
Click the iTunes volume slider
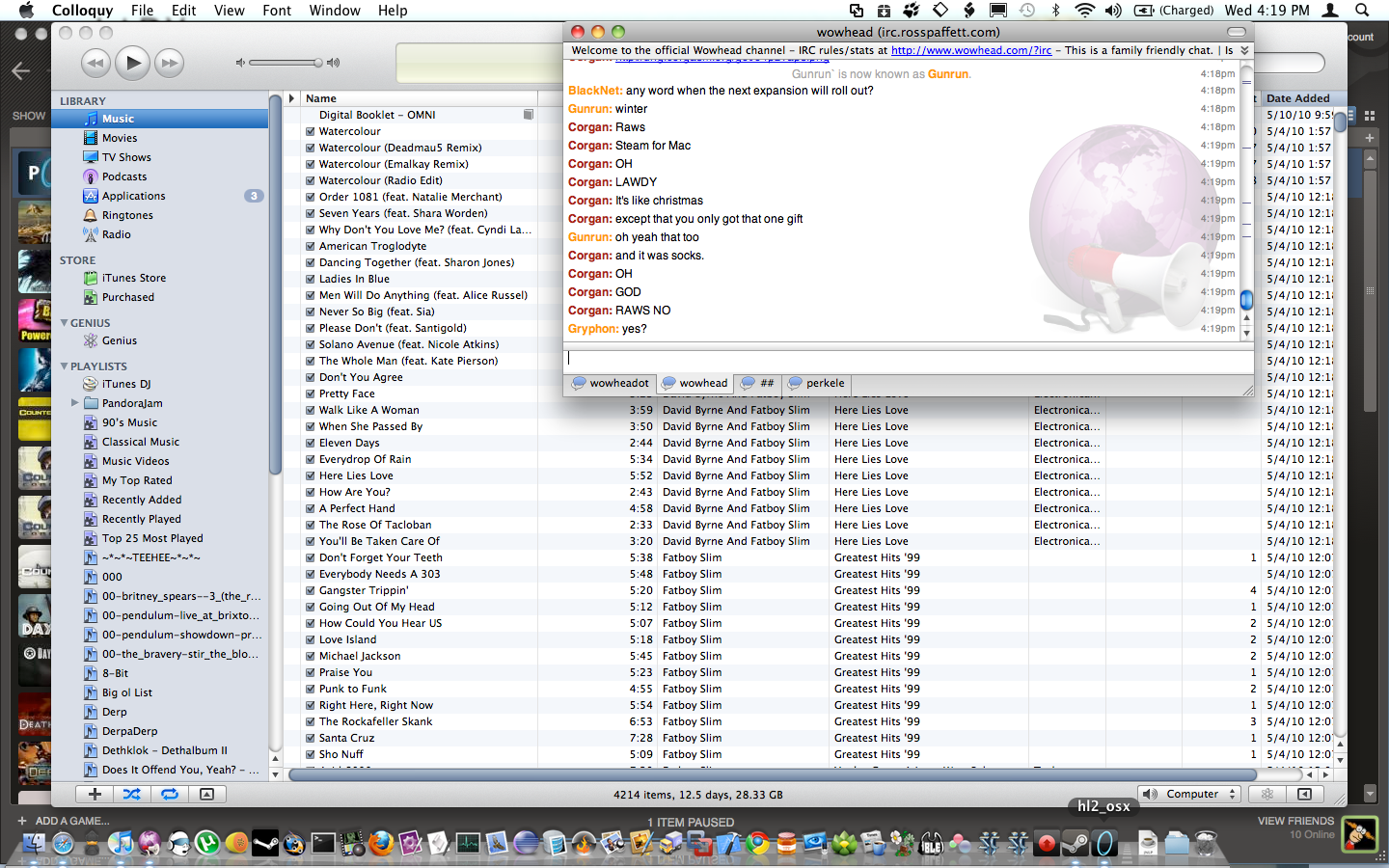[285, 63]
